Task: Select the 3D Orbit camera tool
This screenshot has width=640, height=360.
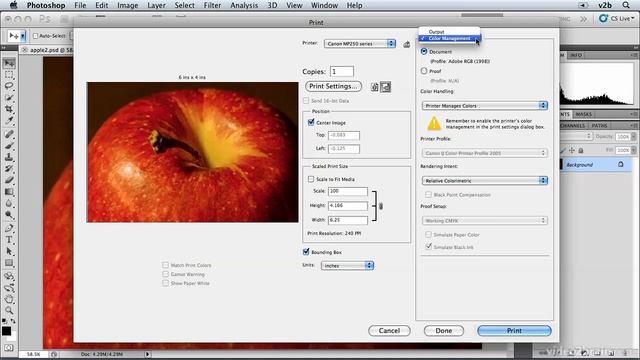Action: pyautogui.click(x=9, y=288)
